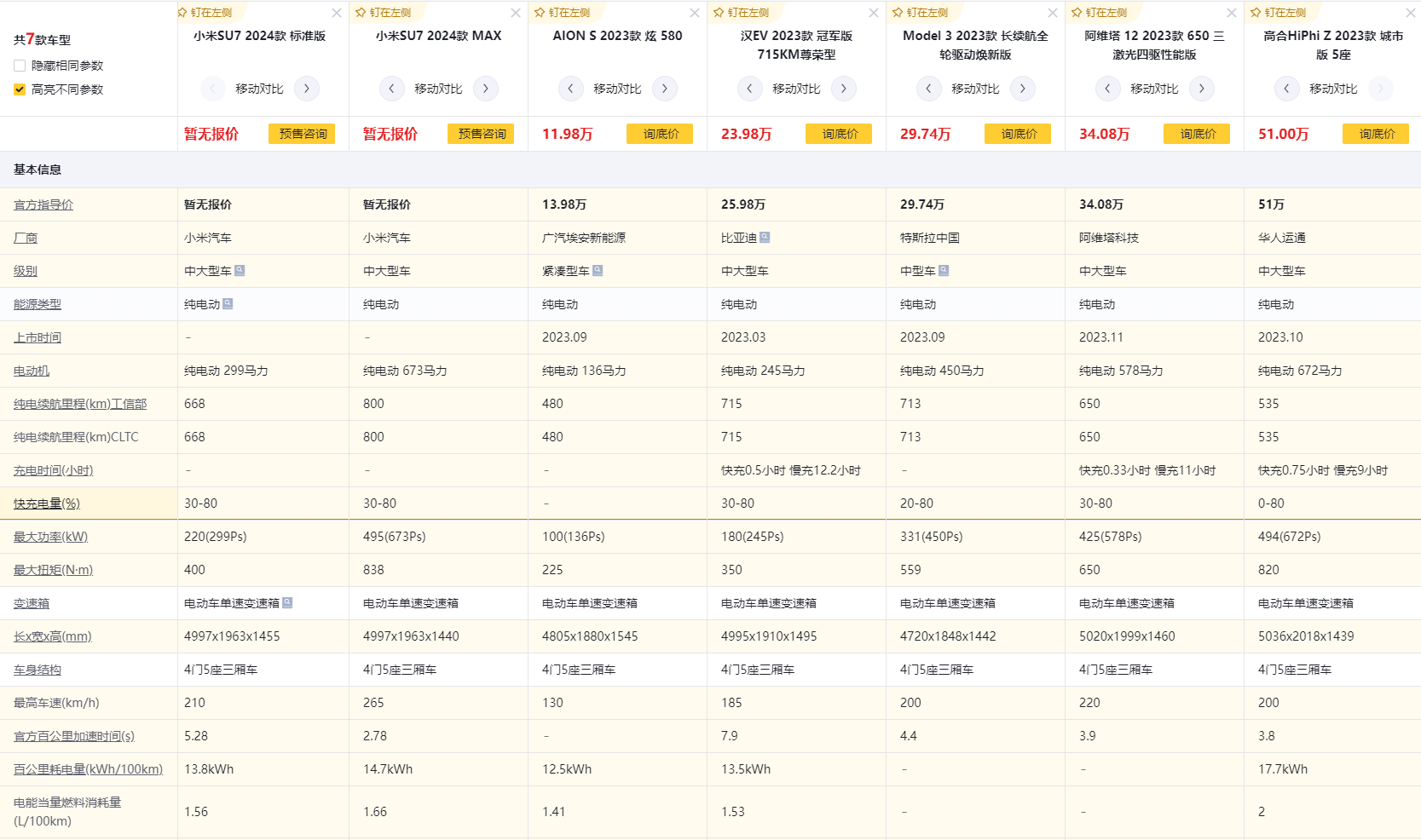Remove 阿维塔 12 2023款 from the comparison
Image resolution: width=1421 pixels, height=840 pixels.
[x=1232, y=13]
